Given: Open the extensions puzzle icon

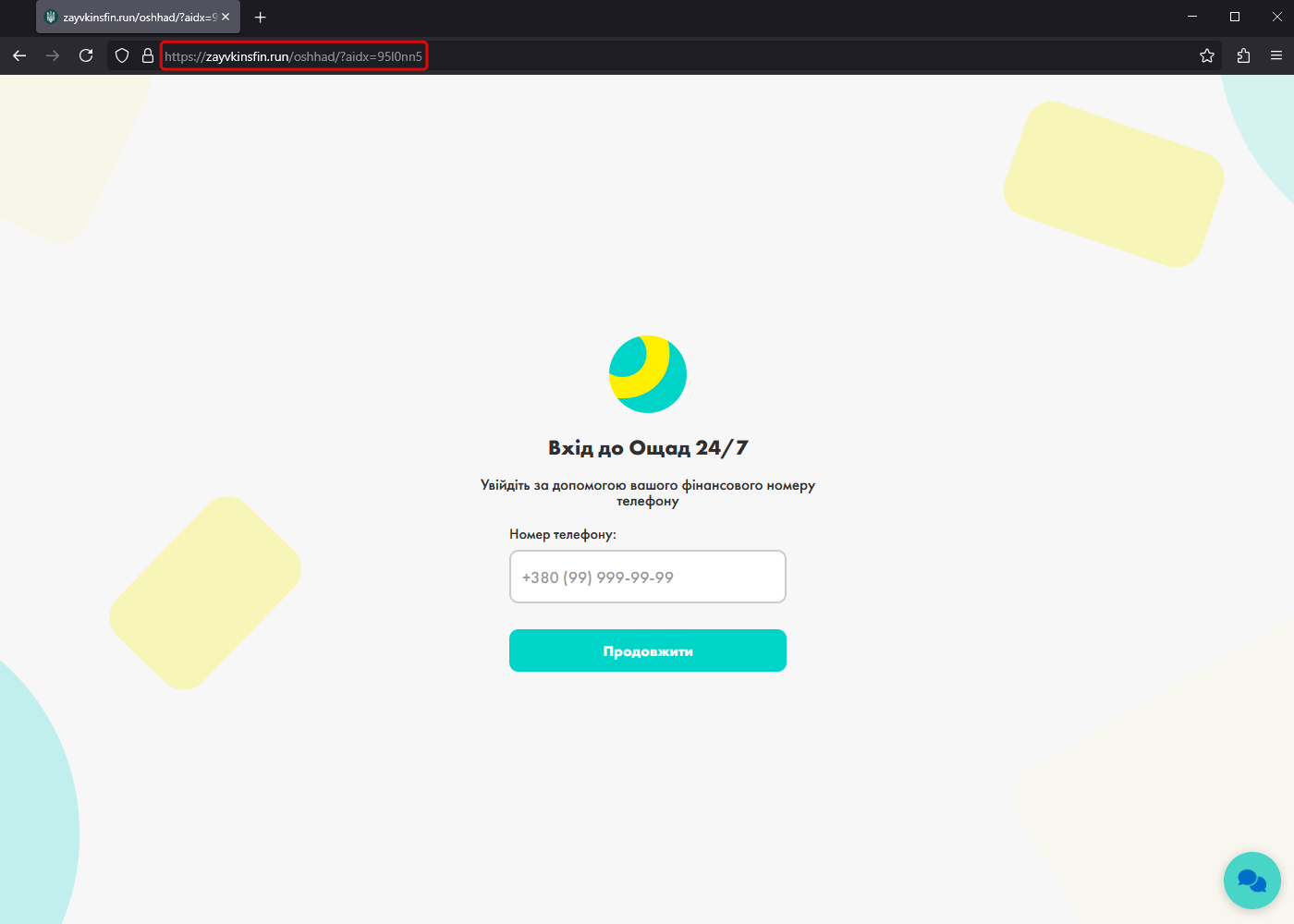Looking at the screenshot, I should 1243,56.
